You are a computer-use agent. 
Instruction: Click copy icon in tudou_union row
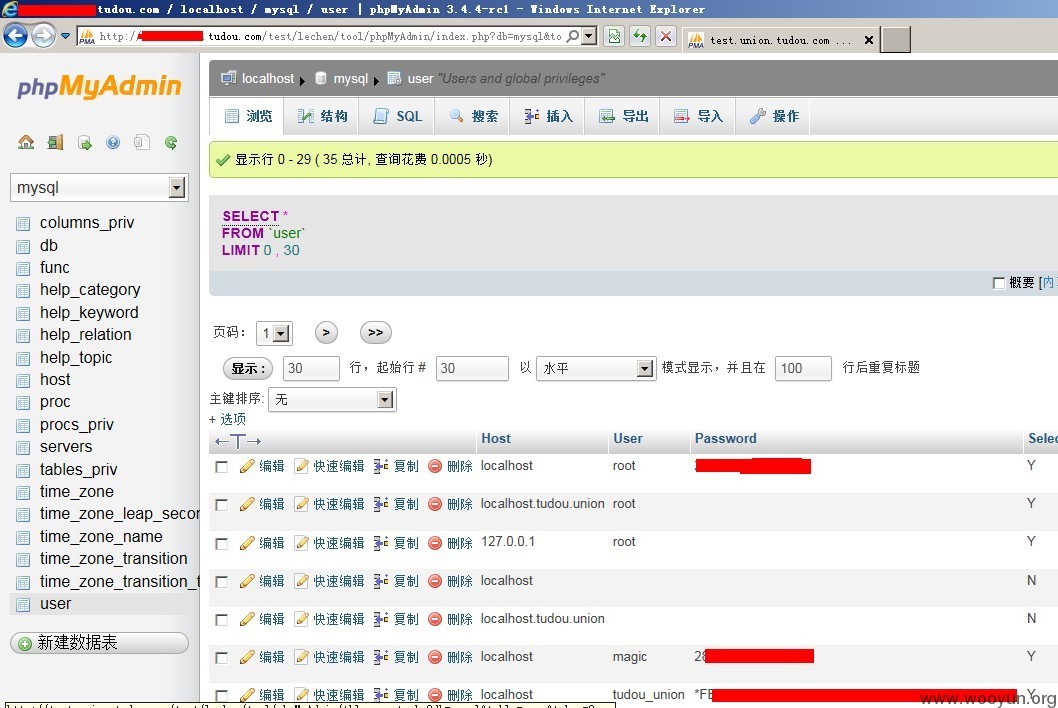[x=381, y=695]
